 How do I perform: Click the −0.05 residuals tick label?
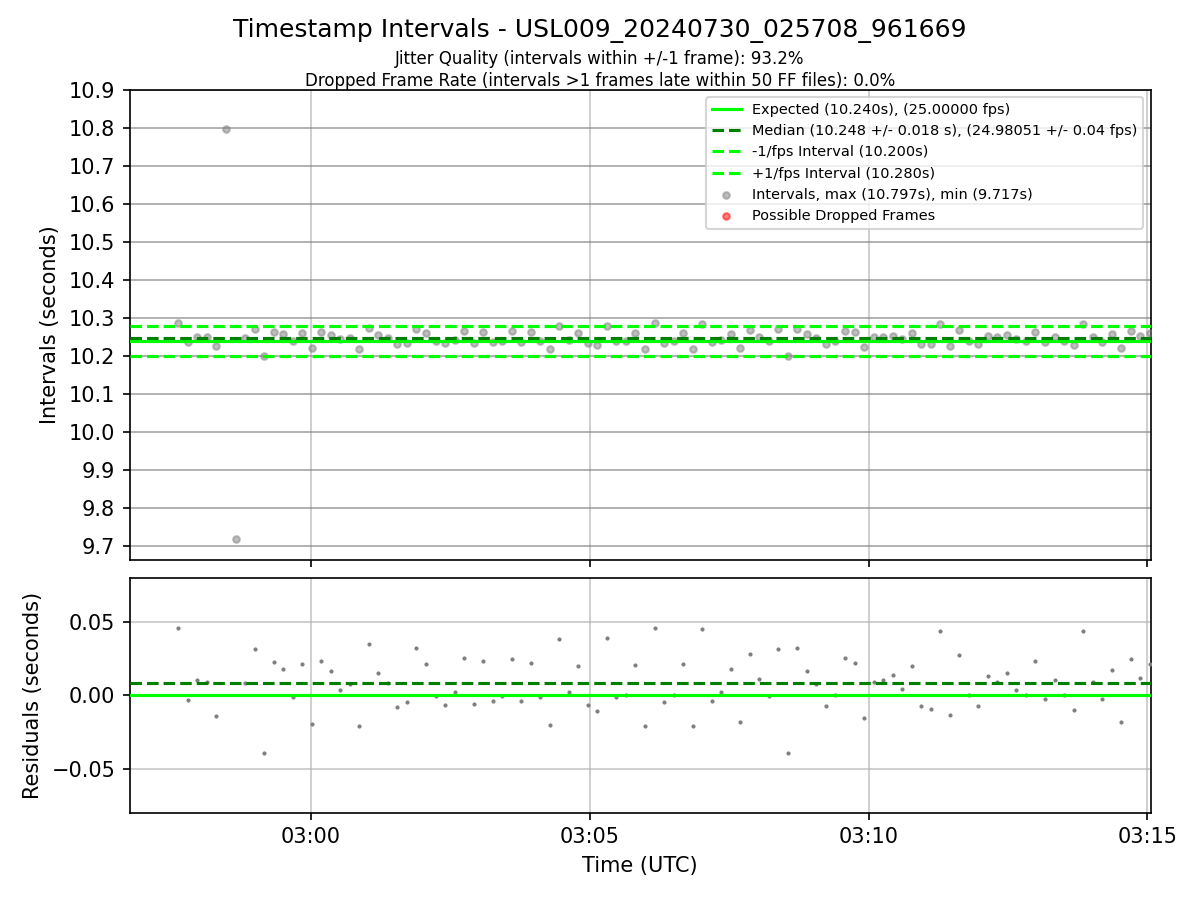pyautogui.click(x=86, y=769)
